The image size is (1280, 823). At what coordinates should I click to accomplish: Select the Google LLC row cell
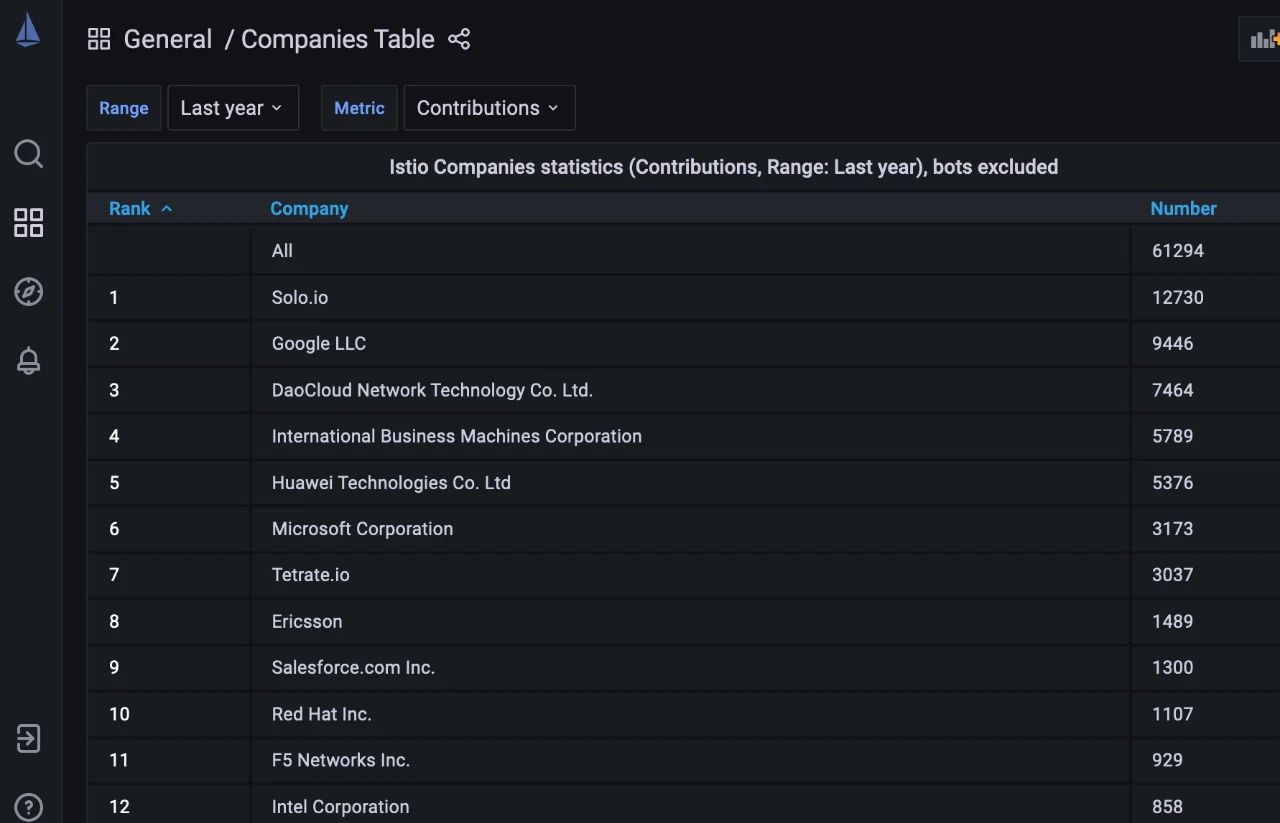pyautogui.click(x=319, y=343)
